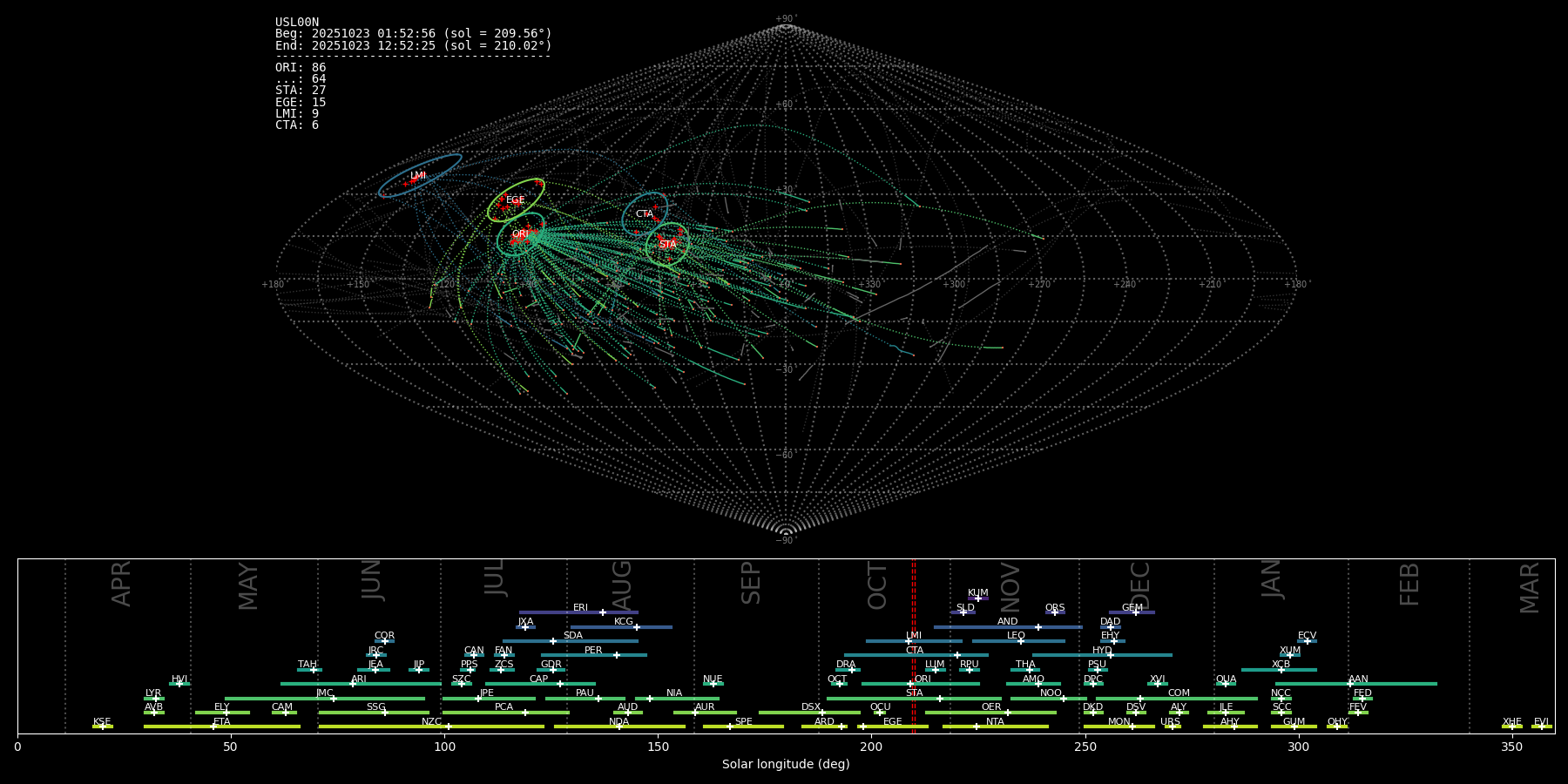Click the CTA radiant label on sky map
The width and height of the screenshot is (1568, 784).
coord(644,214)
